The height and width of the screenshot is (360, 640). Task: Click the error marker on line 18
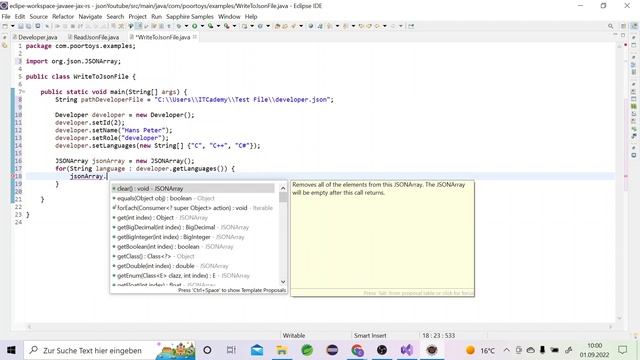[x=13, y=176]
